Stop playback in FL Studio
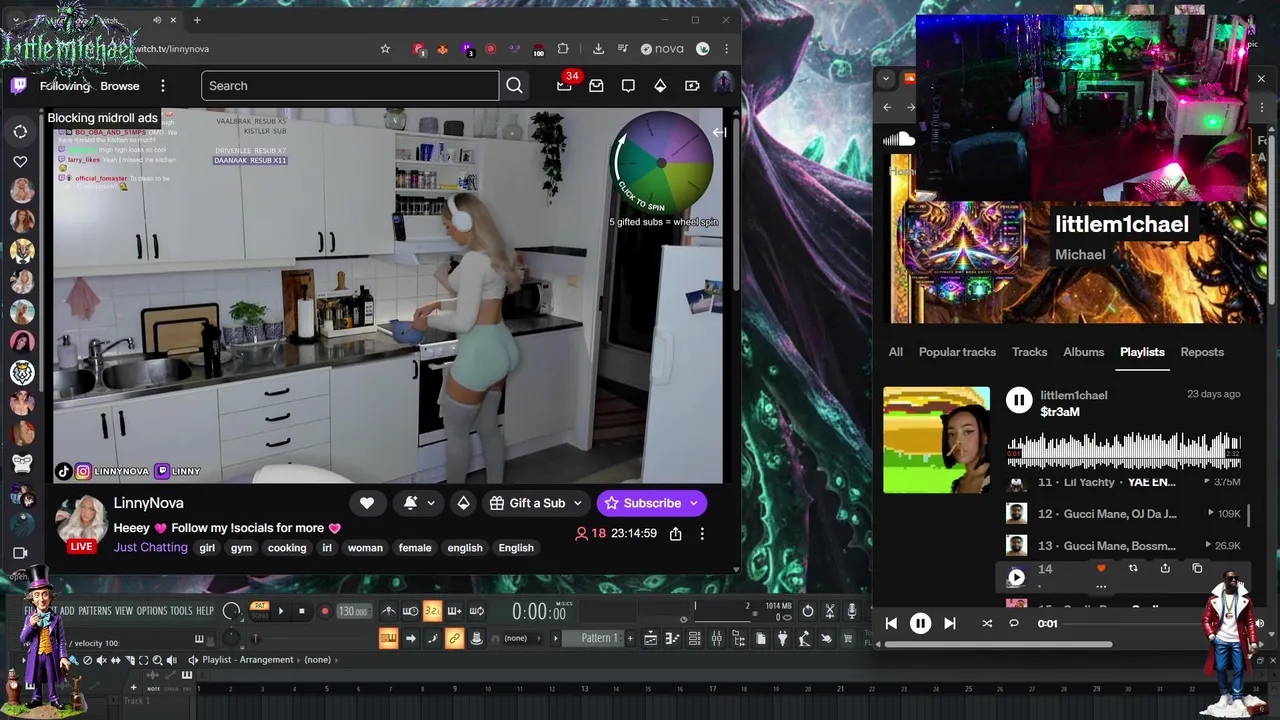The image size is (1280, 720). point(301,611)
